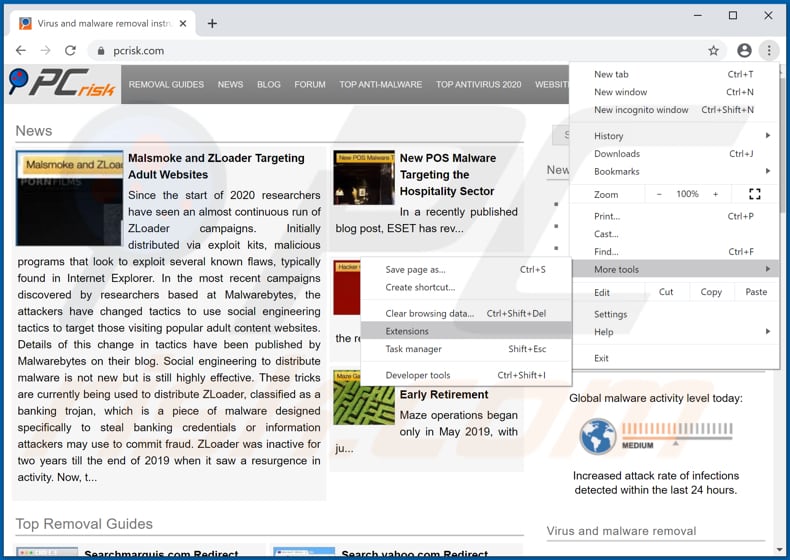Expand the History submenu
This screenshot has width=790, height=560.
680,136
